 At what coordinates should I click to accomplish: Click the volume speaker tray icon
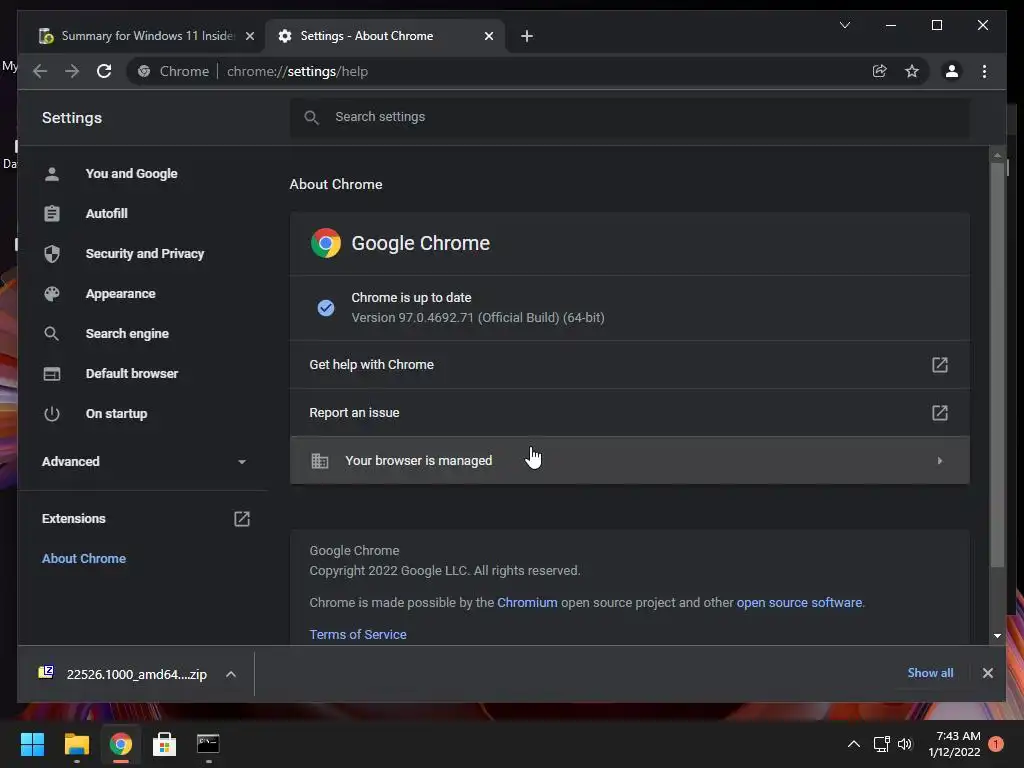click(904, 744)
